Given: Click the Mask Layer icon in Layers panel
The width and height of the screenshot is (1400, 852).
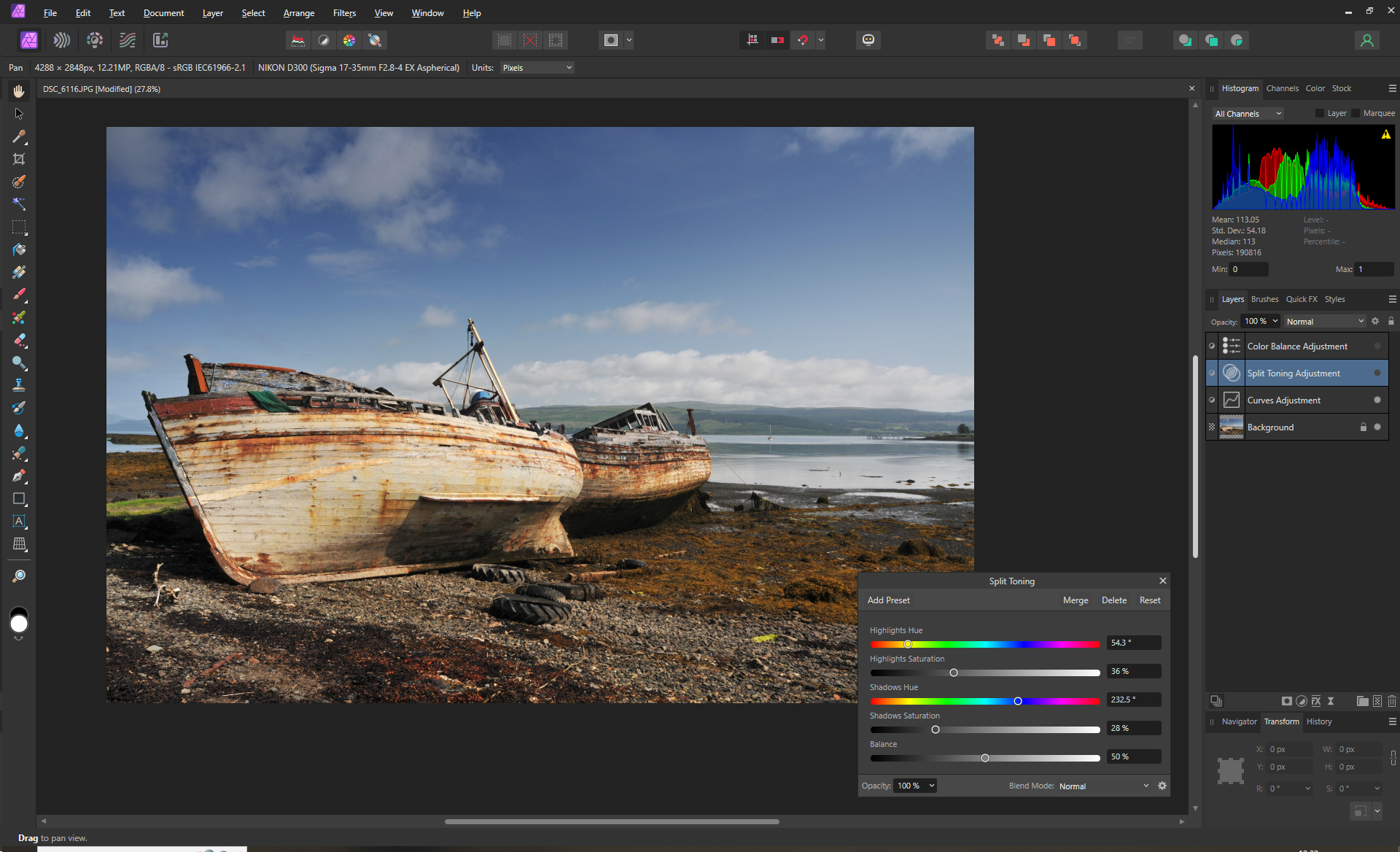Looking at the screenshot, I should click(x=1287, y=701).
